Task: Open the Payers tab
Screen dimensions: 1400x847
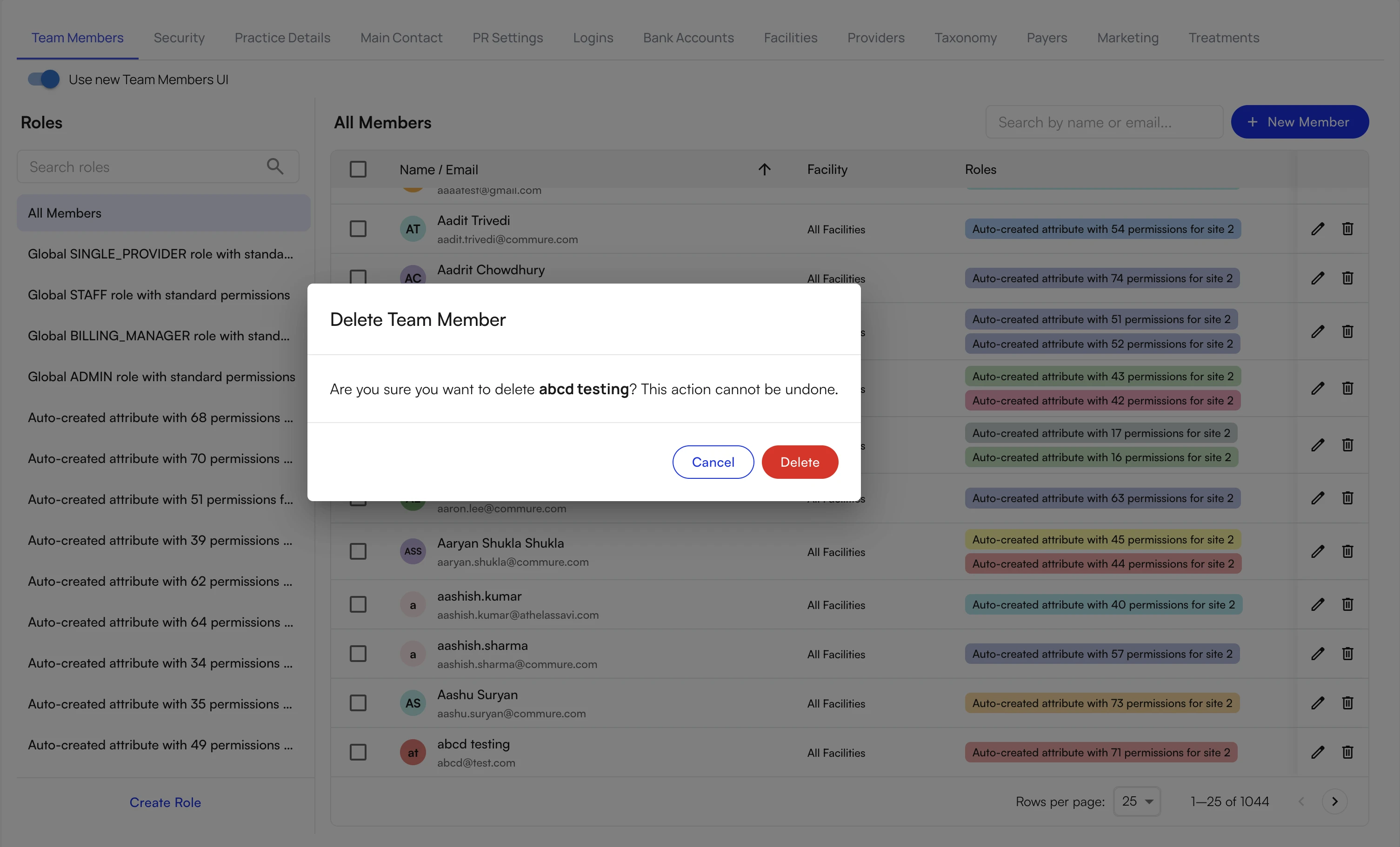Action: tap(1047, 38)
